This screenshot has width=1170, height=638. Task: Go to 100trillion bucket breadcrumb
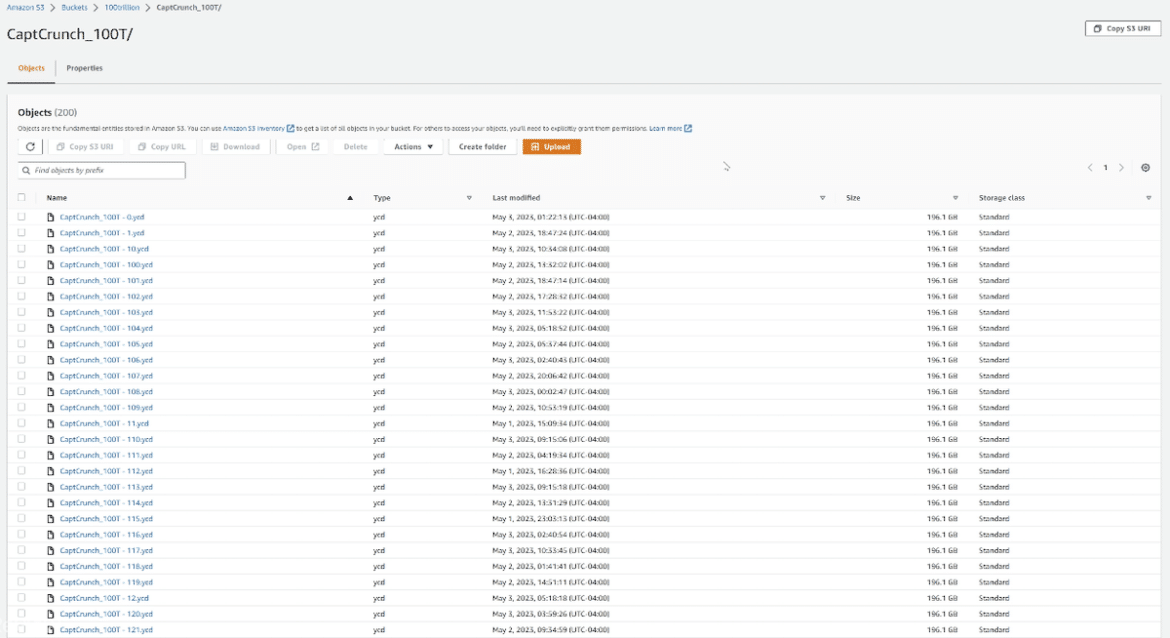122,7
